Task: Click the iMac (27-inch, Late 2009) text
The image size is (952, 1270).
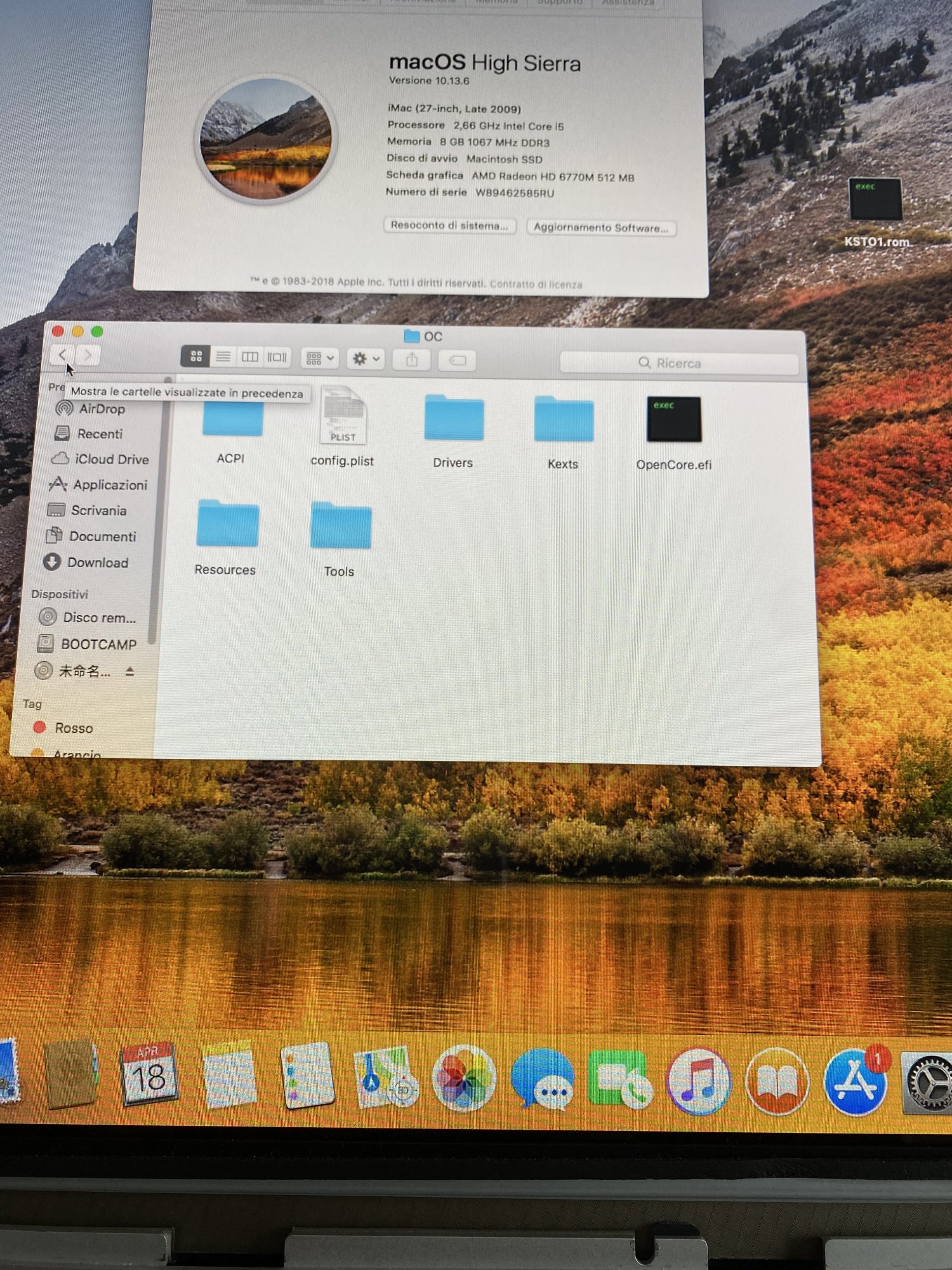Action: coord(454,109)
